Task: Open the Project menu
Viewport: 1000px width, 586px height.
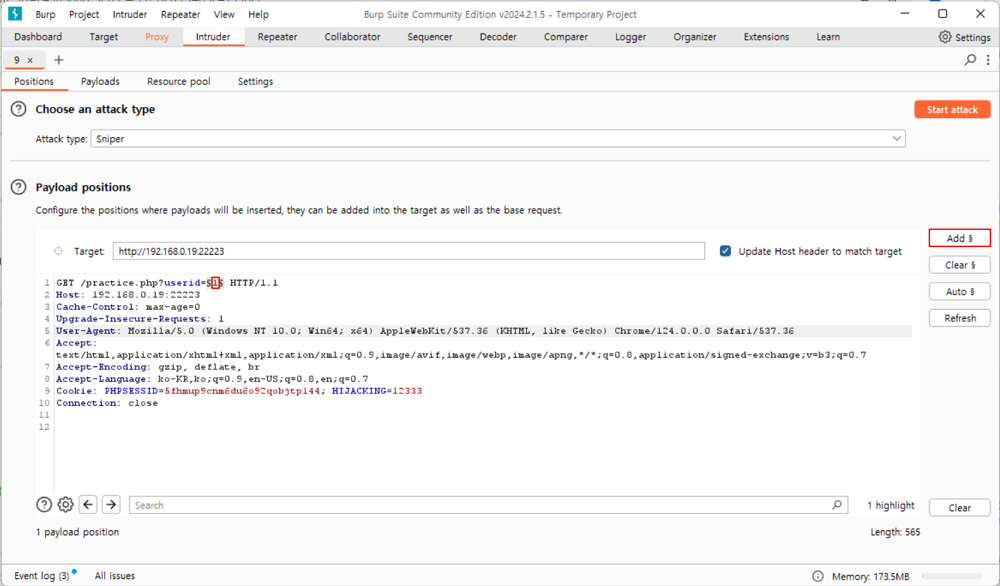Action: [84, 14]
